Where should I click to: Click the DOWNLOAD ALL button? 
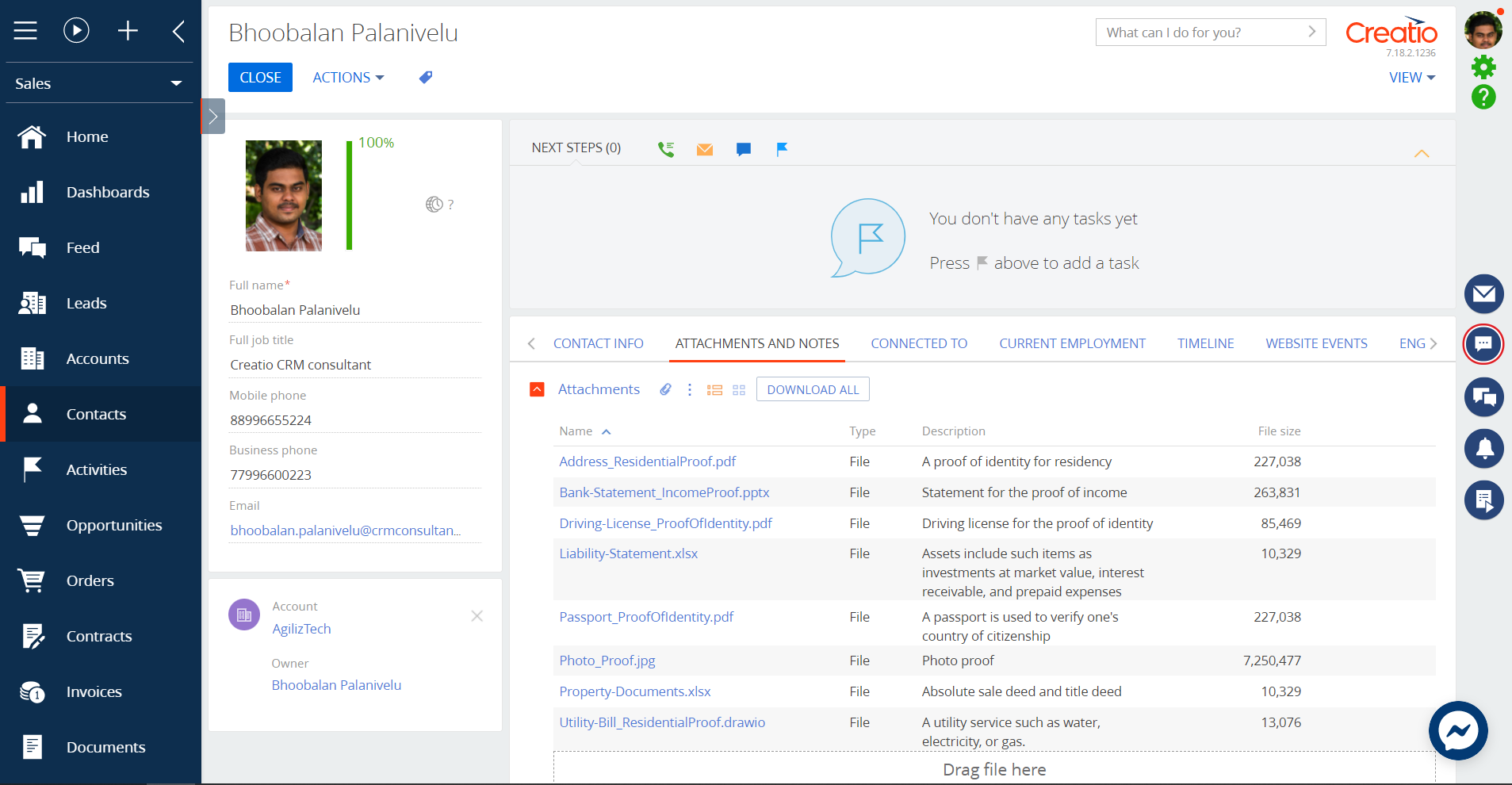pyautogui.click(x=812, y=389)
